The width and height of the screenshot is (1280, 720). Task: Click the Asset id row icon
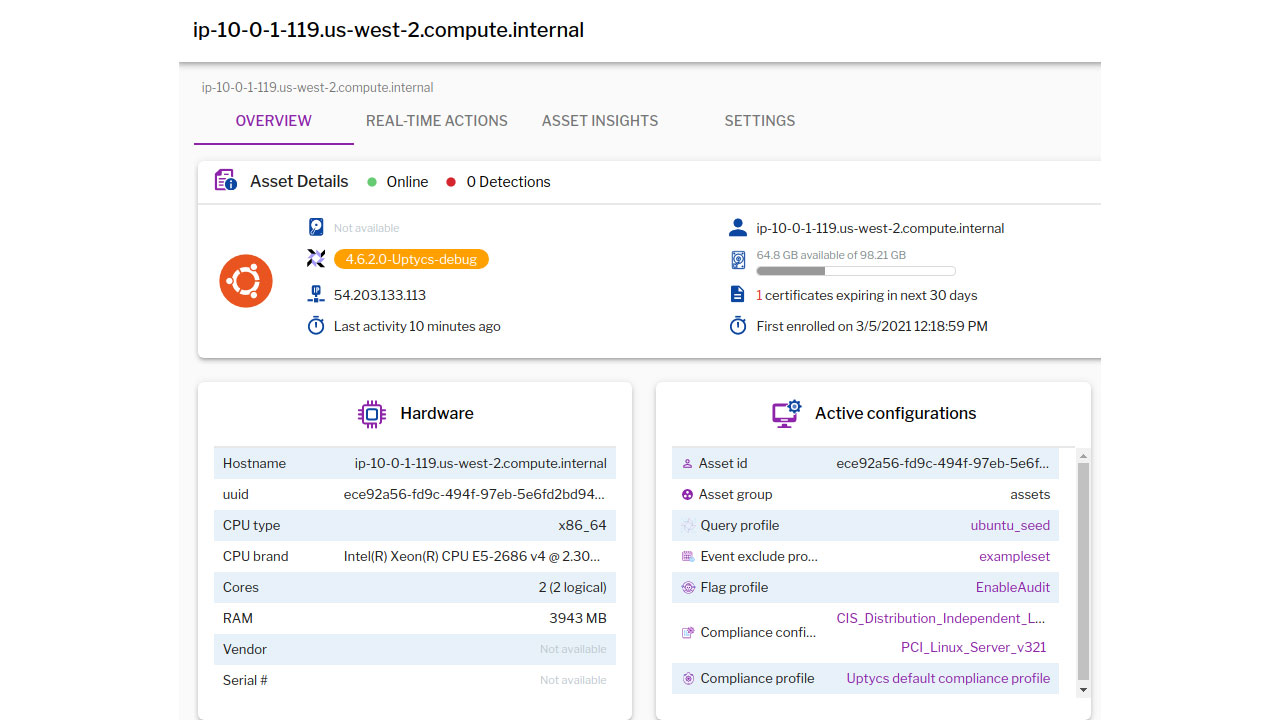point(687,464)
